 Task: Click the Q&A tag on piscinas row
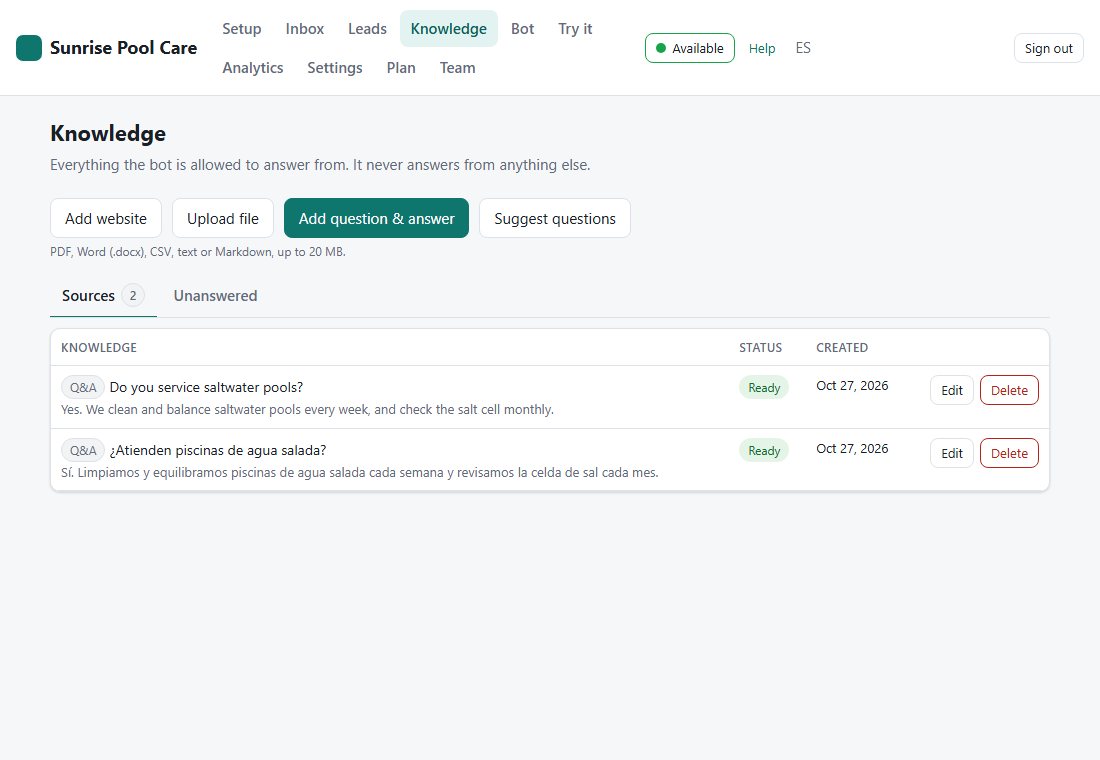coord(83,451)
